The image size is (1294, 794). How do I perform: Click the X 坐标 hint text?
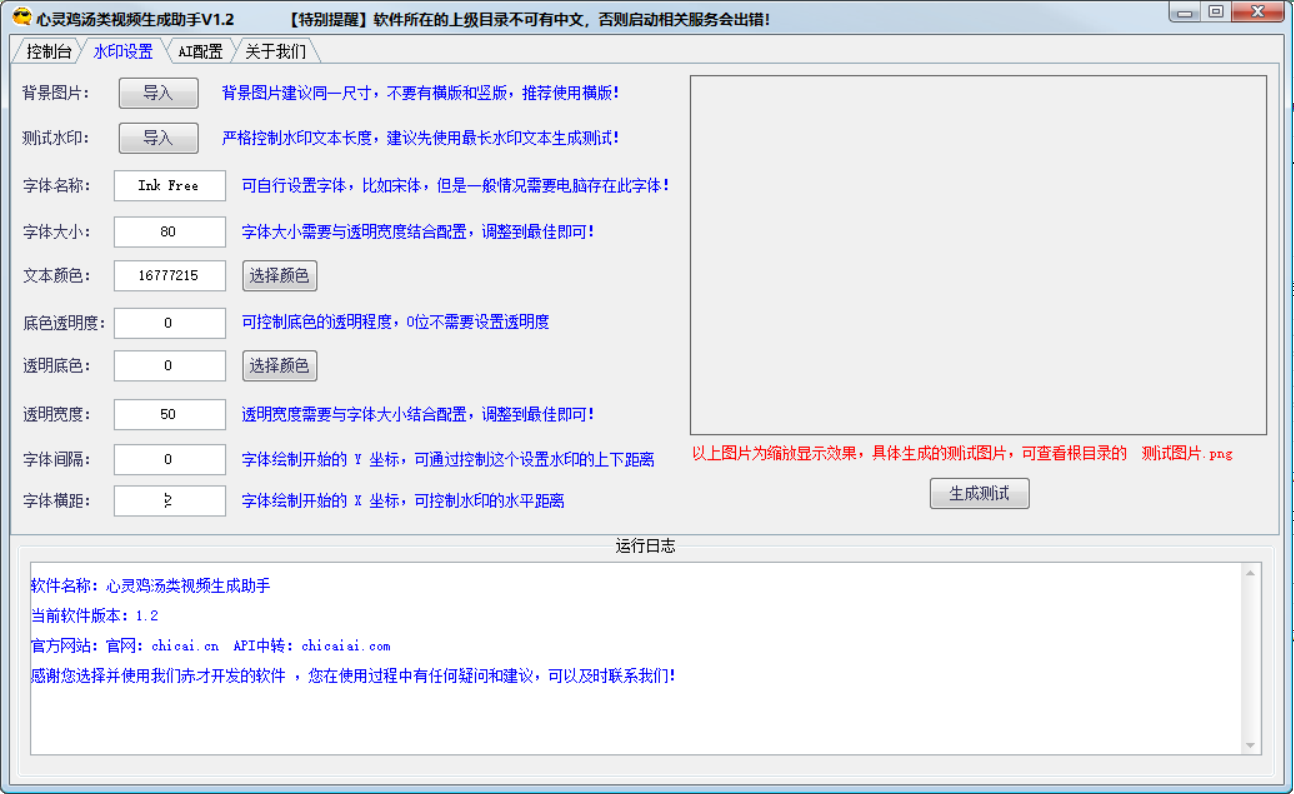(x=404, y=501)
